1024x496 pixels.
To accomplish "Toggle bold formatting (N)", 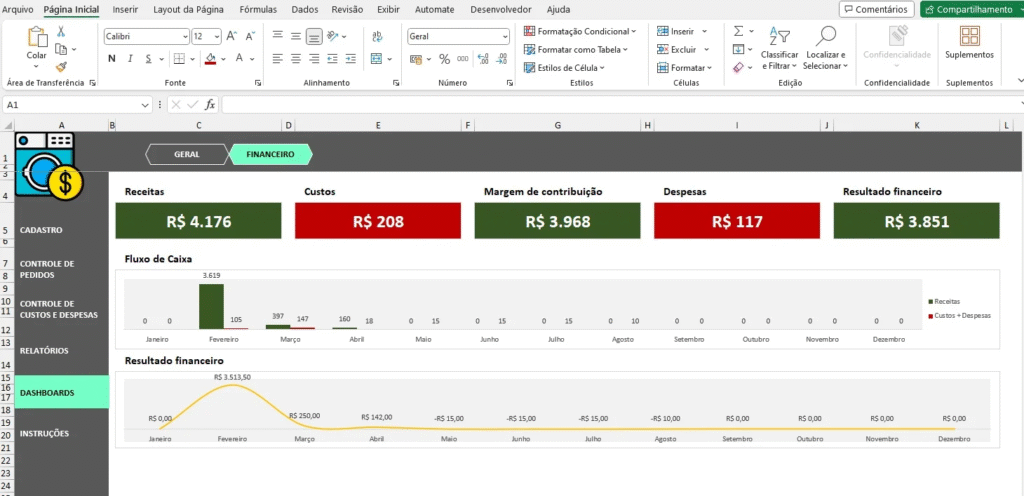I will coord(112,59).
